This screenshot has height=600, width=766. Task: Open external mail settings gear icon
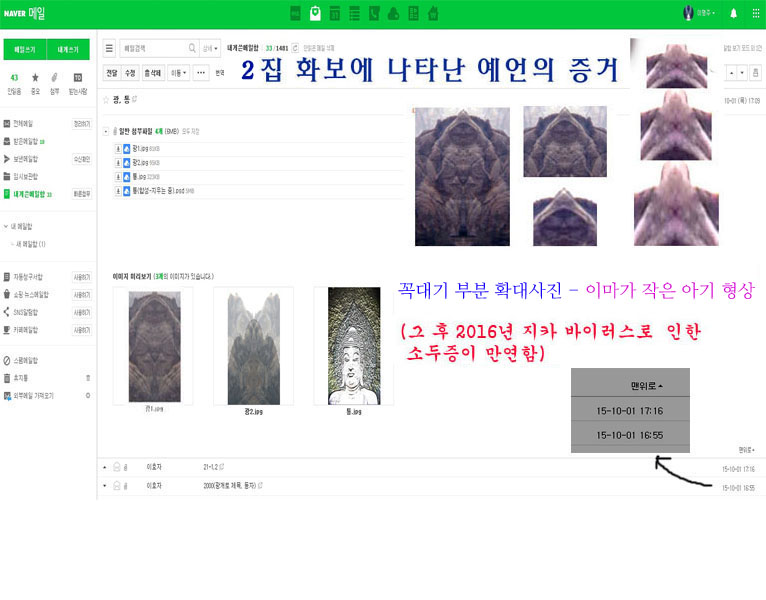88,395
